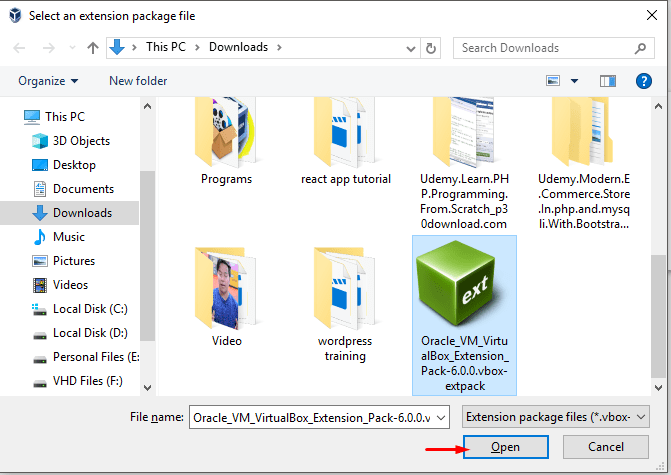Click the Back navigation arrow
671x475 pixels.
pos(19,48)
